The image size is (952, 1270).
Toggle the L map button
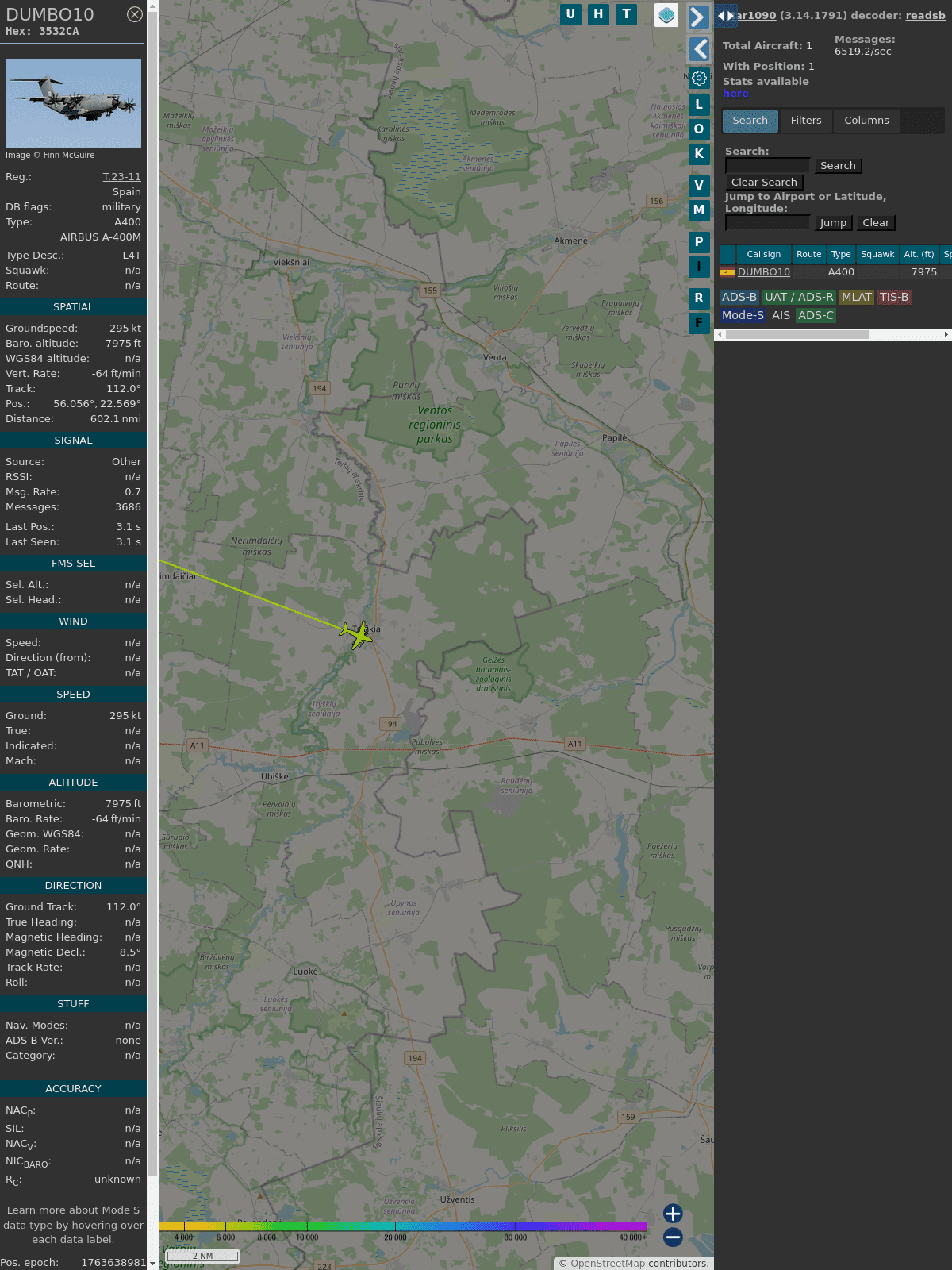[699, 105]
